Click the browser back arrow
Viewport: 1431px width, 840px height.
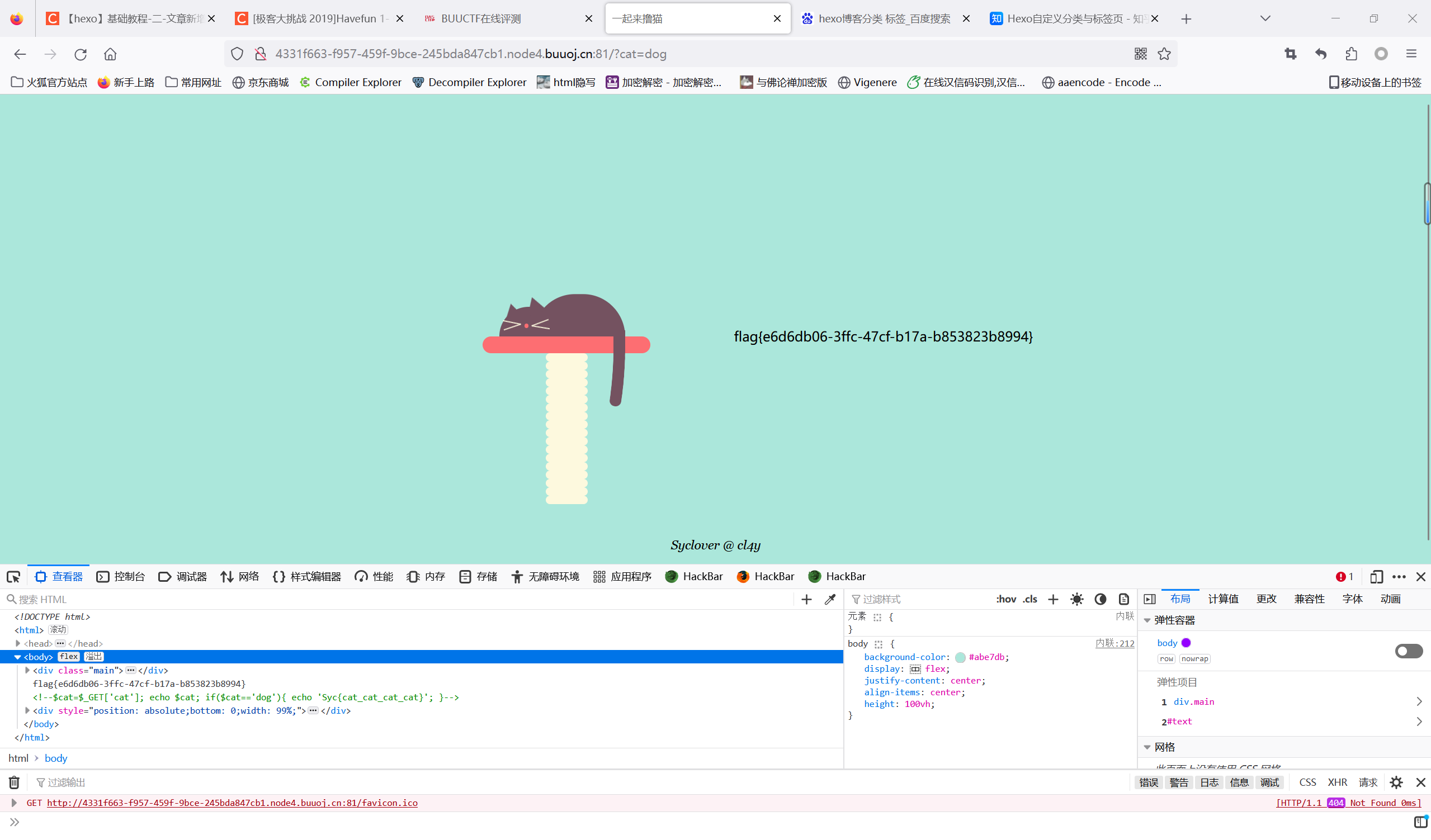point(20,54)
